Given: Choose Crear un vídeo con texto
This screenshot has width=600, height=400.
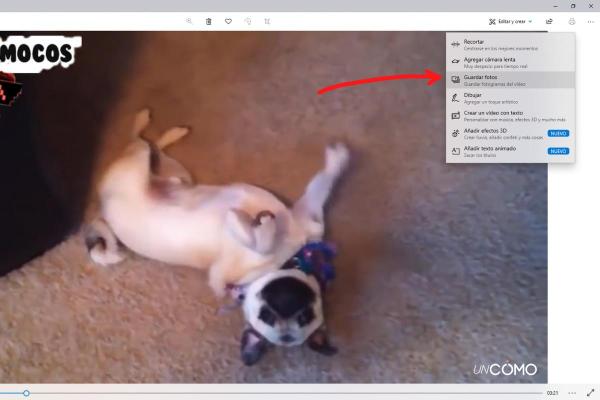Looking at the screenshot, I should (x=510, y=116).
